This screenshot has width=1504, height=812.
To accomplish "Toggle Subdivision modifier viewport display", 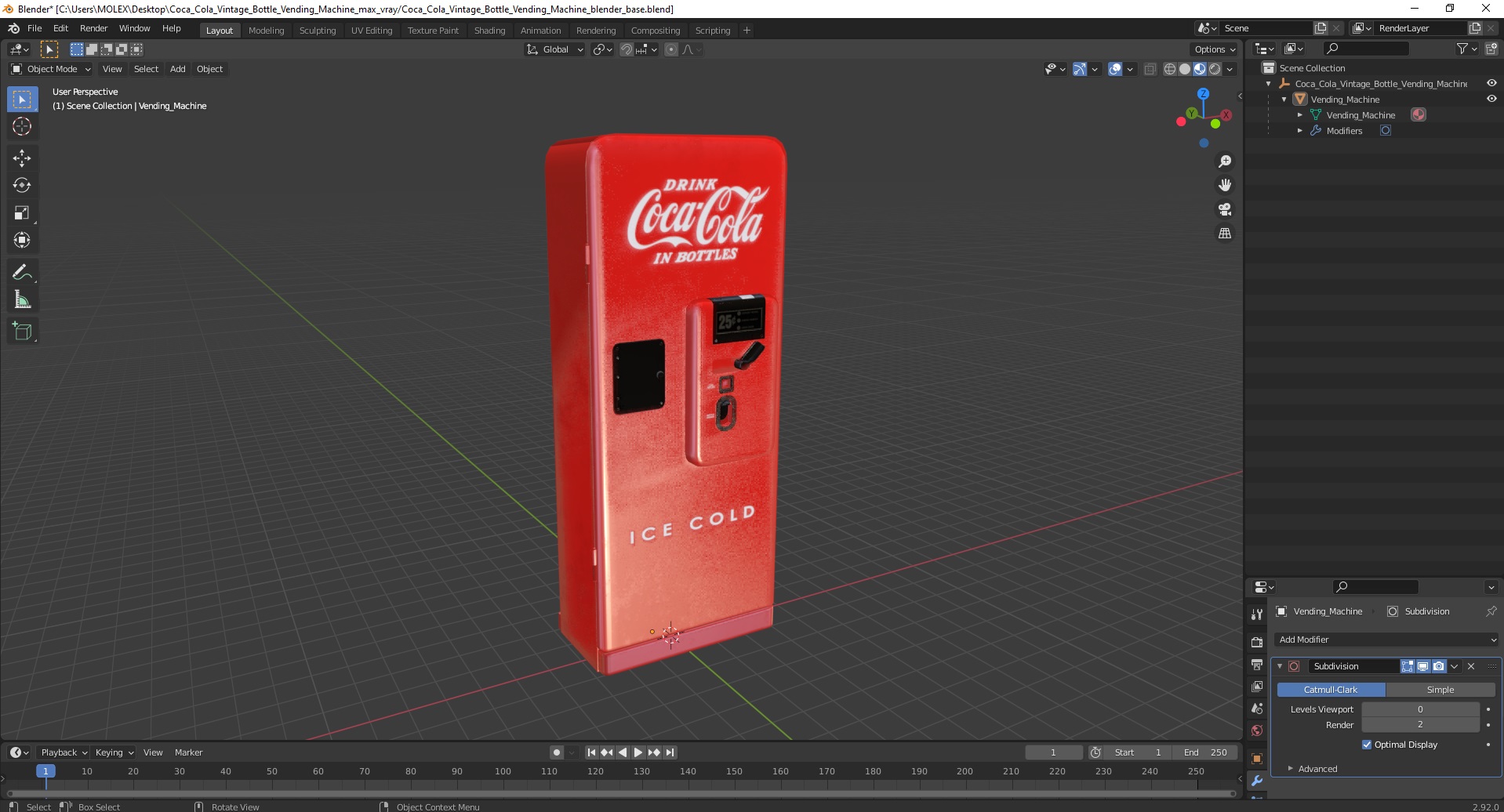I will [x=1423, y=666].
